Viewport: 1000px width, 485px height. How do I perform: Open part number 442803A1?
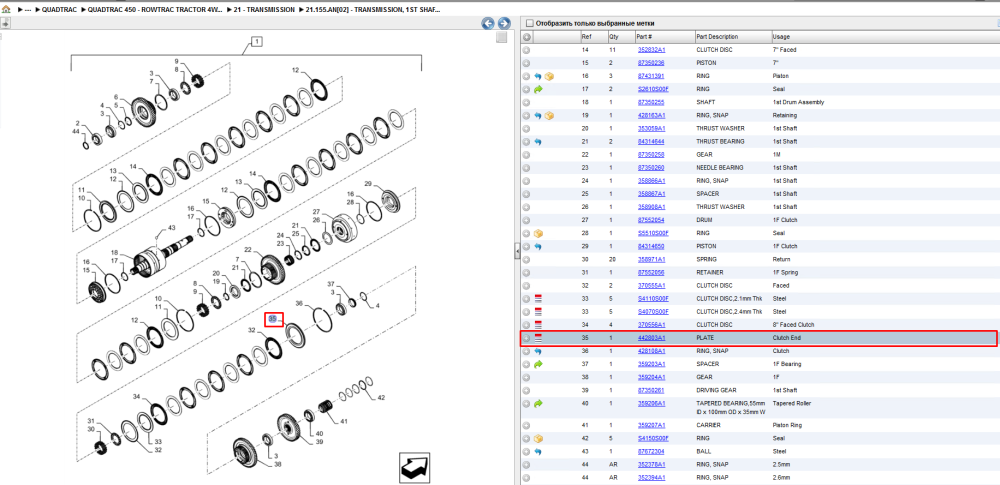[x=651, y=338]
